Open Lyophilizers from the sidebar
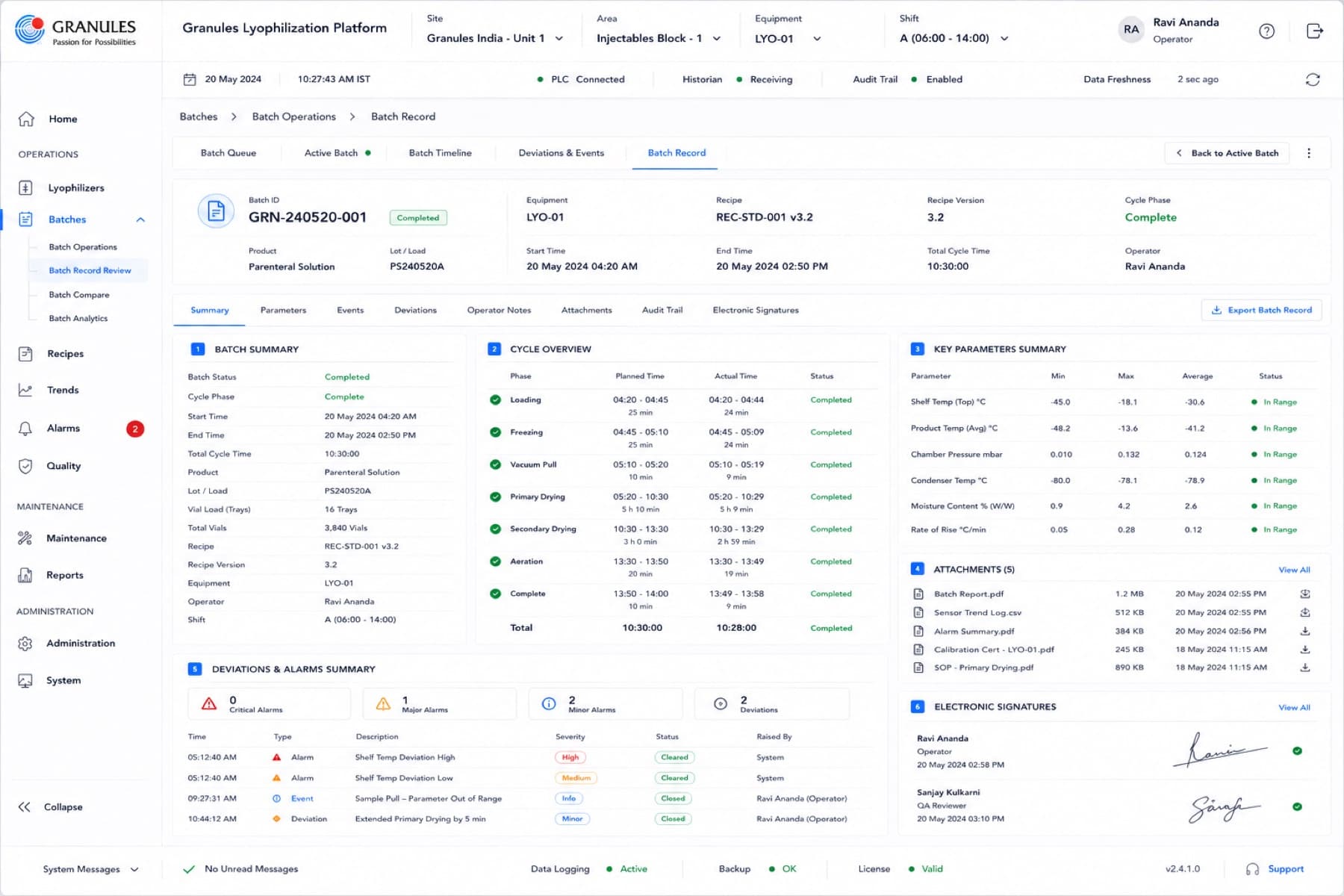This screenshot has height=896, width=1344. point(75,187)
